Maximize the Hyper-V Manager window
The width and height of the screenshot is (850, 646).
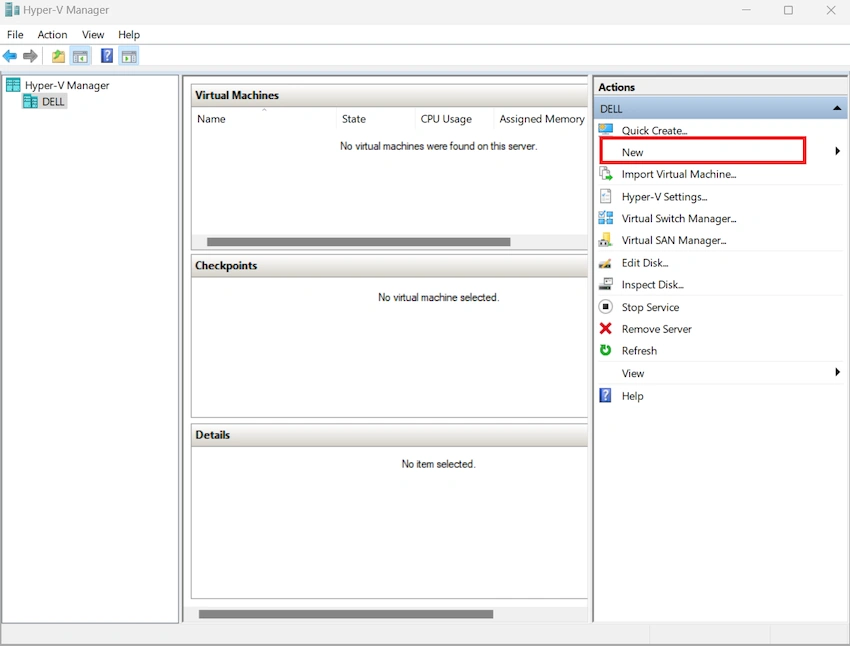coord(788,10)
